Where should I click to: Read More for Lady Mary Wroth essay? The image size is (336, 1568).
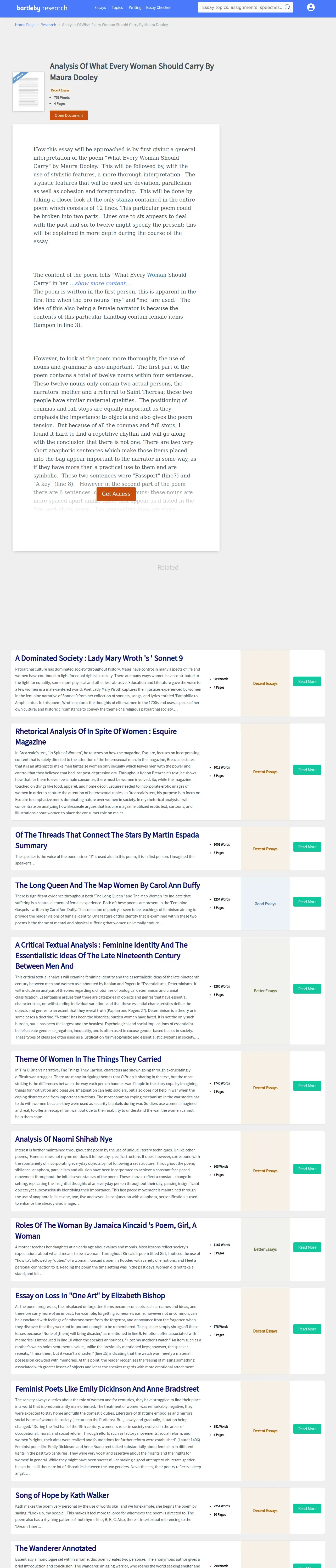coord(307,682)
